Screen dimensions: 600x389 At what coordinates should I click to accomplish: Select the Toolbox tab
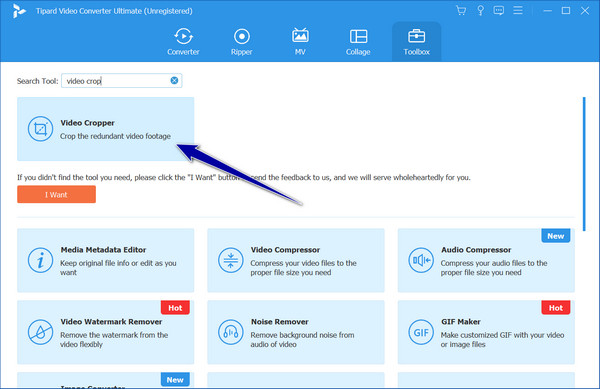click(416, 42)
